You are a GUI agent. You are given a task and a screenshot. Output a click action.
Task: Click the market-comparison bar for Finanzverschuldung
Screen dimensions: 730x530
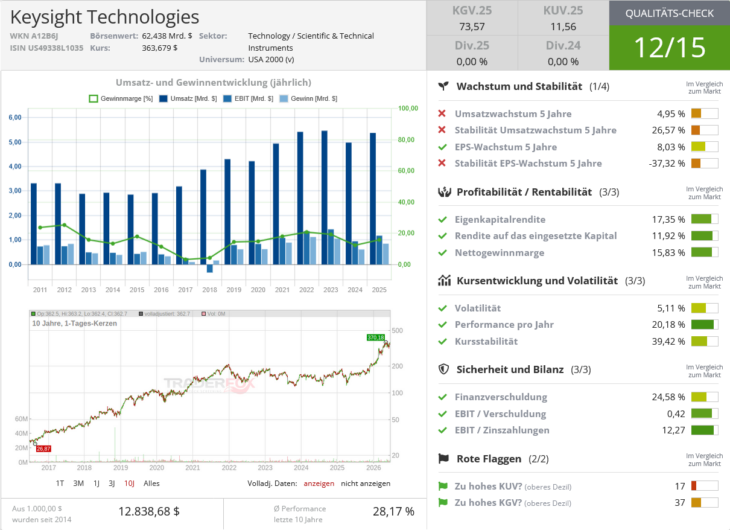tap(704, 397)
